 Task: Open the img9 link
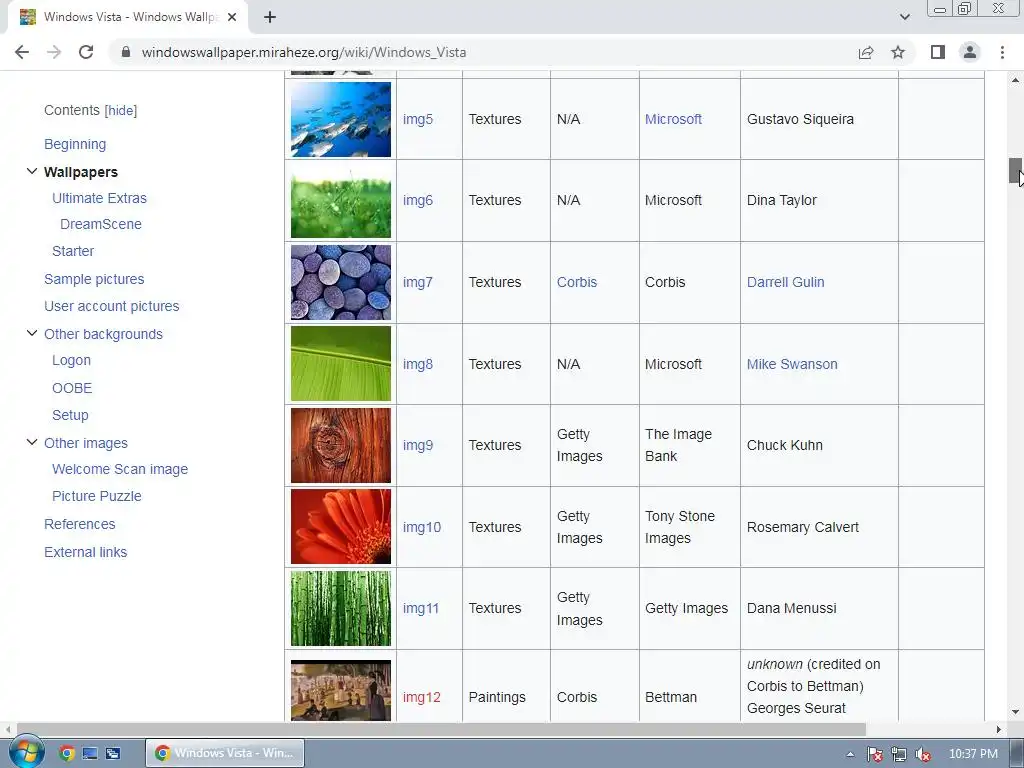(x=418, y=445)
